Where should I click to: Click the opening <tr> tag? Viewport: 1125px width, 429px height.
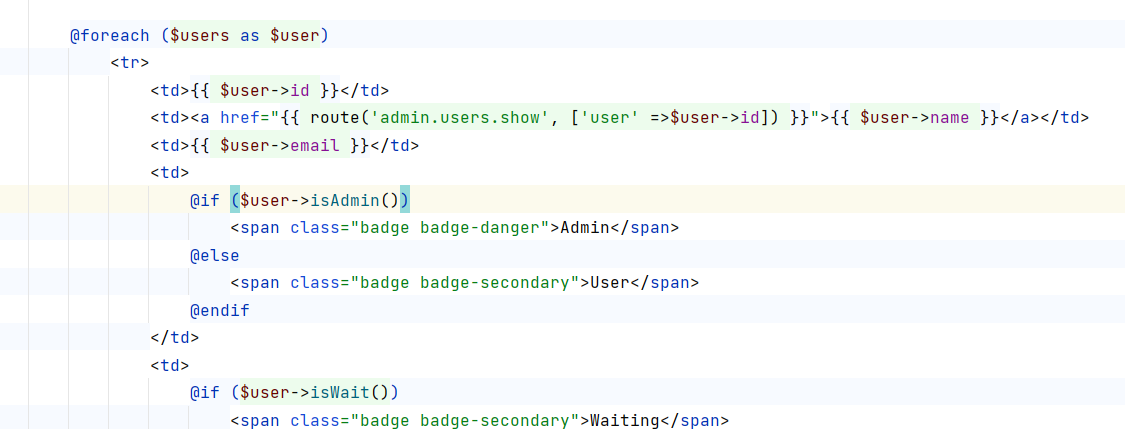click(130, 62)
